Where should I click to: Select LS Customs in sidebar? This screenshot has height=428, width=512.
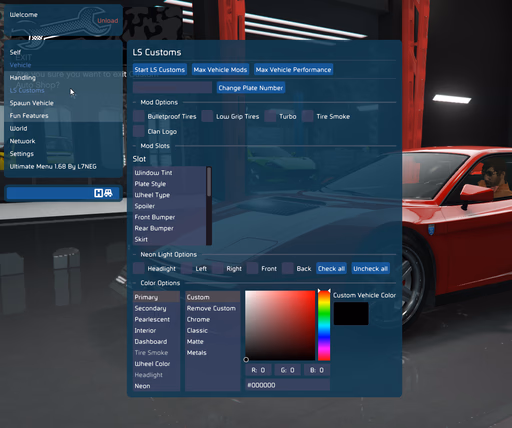27,90
